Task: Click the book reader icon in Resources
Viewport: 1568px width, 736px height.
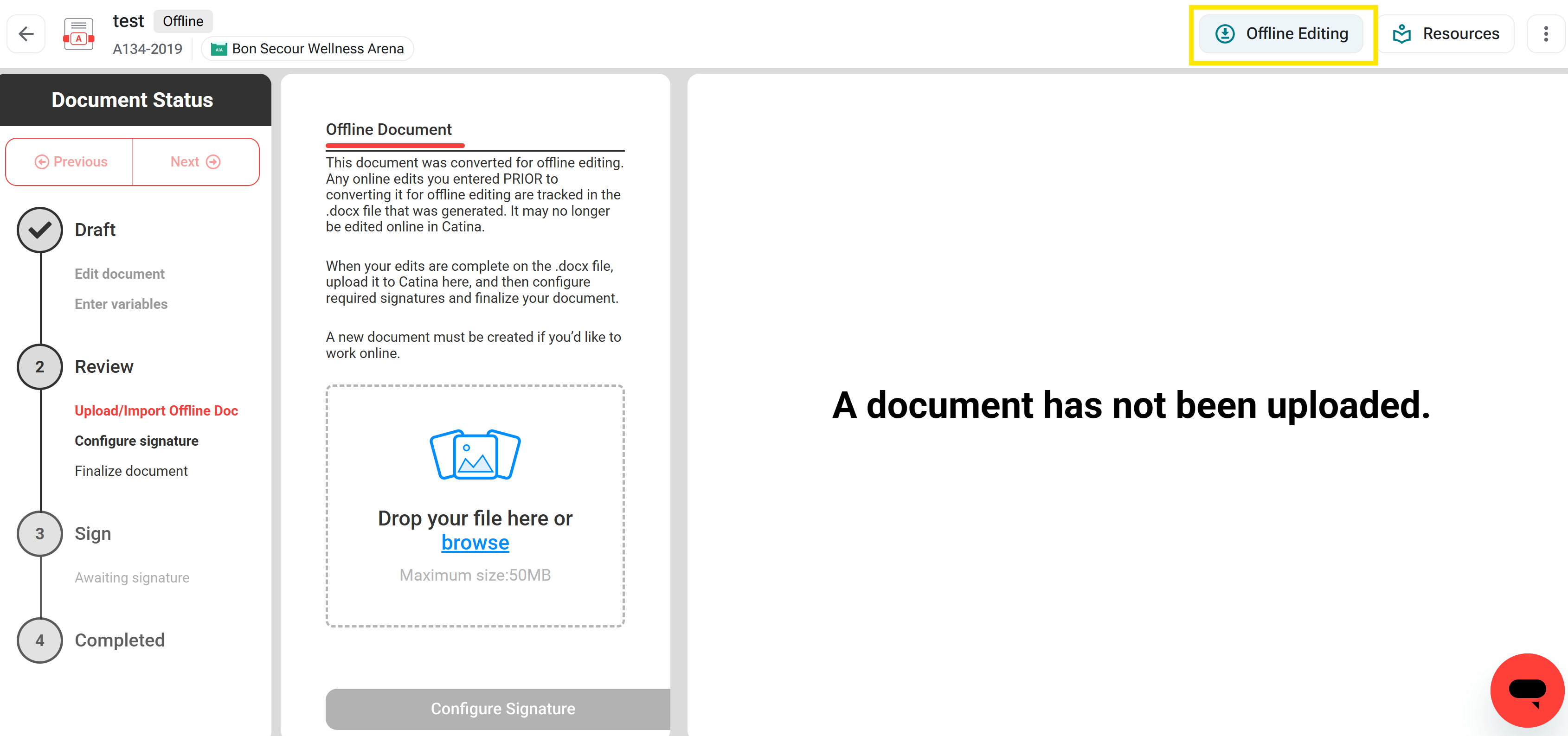Action: pyautogui.click(x=1402, y=33)
